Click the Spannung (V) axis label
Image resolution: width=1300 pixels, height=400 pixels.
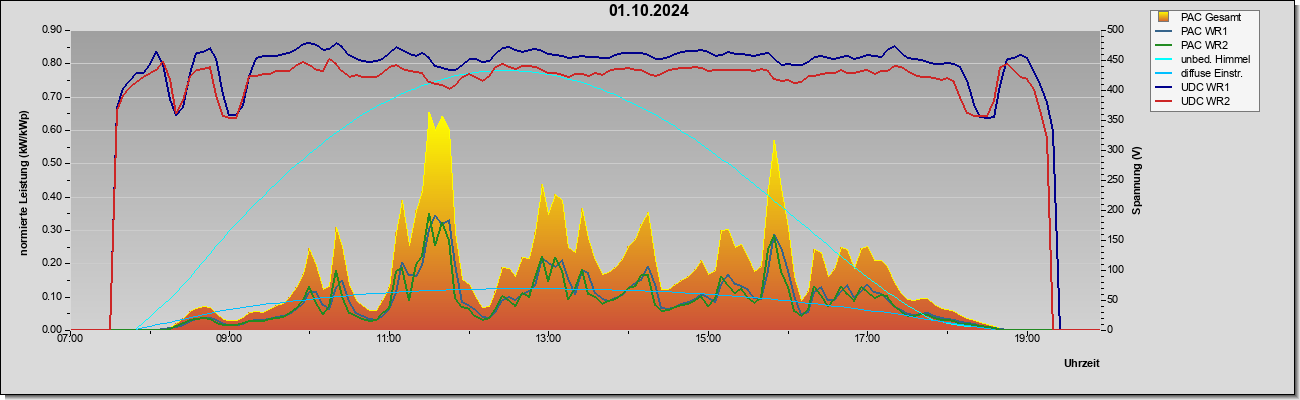pos(1138,180)
